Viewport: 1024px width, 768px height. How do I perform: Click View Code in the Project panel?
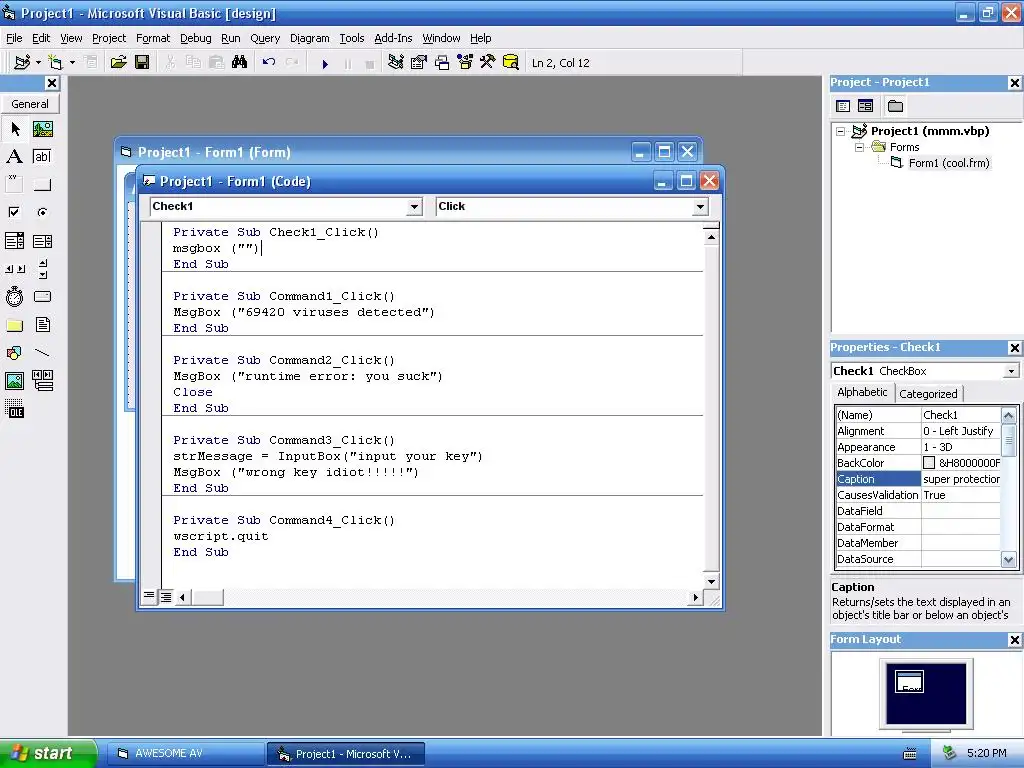click(x=843, y=106)
